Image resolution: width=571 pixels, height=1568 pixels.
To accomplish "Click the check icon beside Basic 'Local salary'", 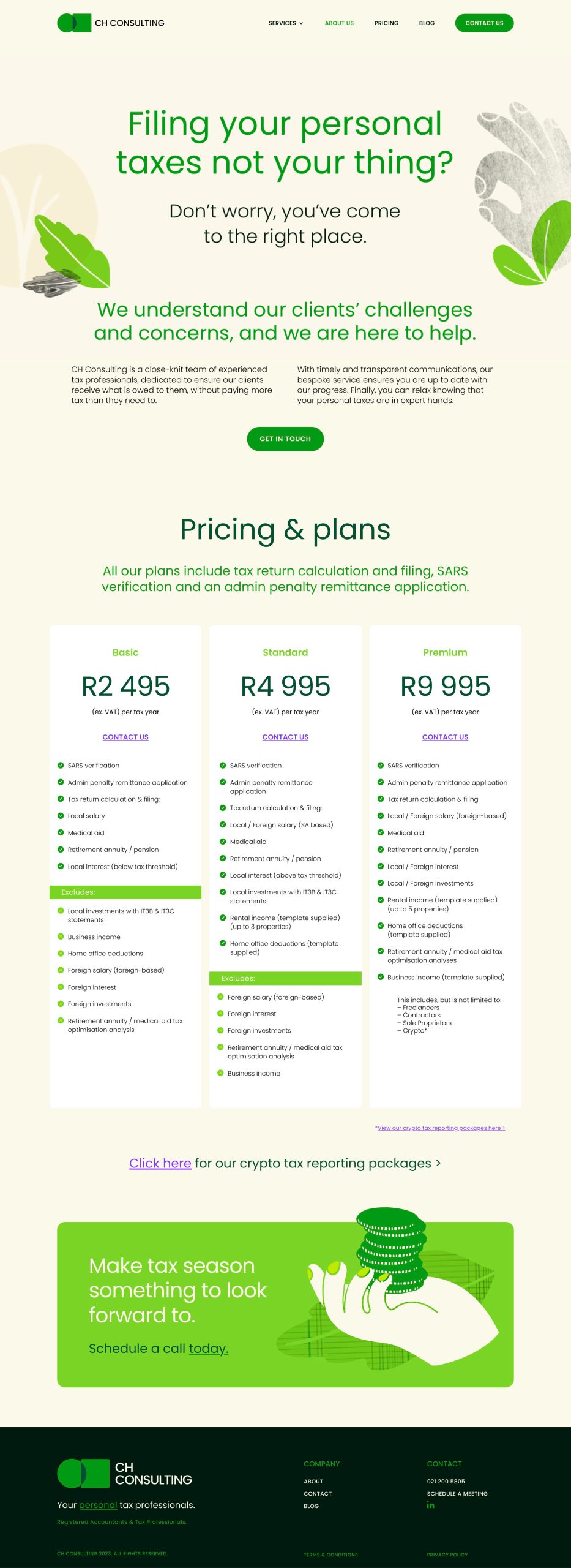I will point(61,816).
